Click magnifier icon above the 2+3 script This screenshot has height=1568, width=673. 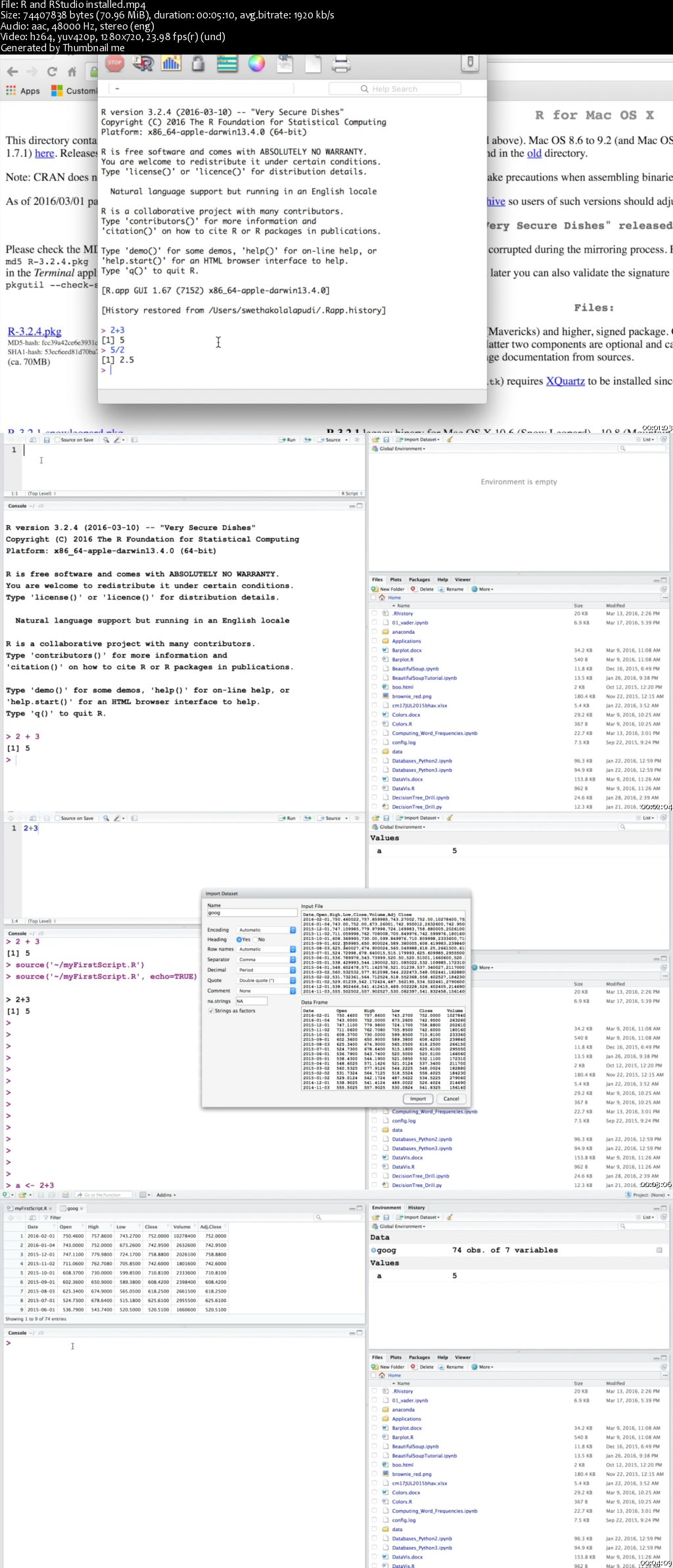pos(106,818)
